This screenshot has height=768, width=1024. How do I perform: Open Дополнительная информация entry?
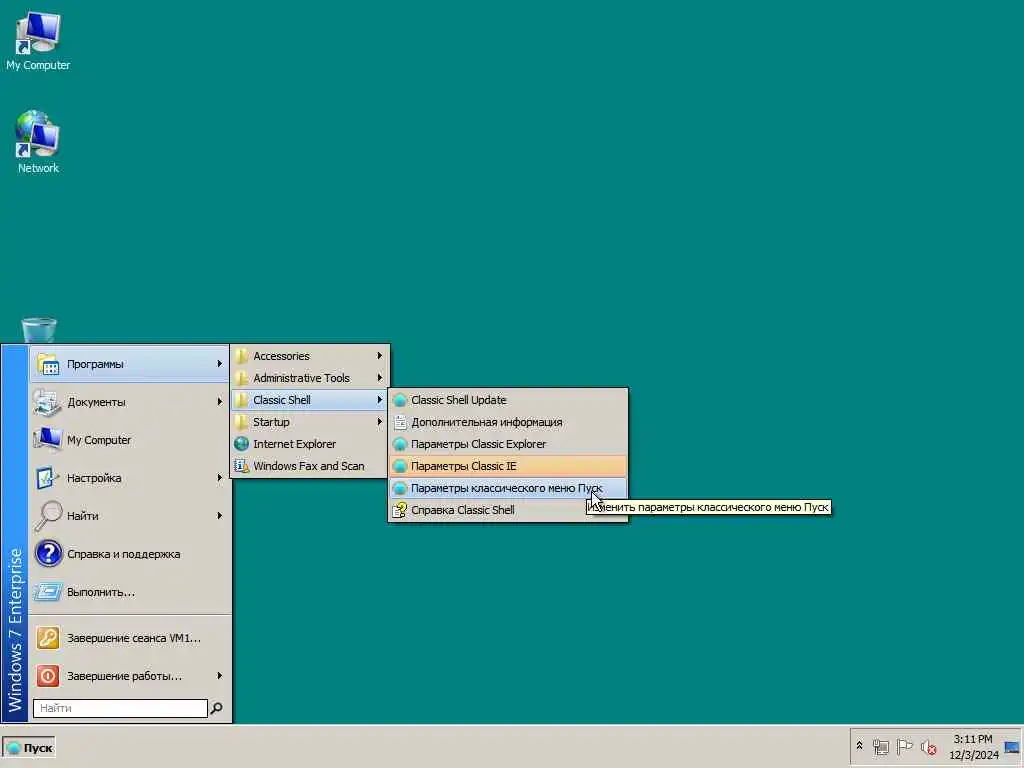[x=508, y=423]
